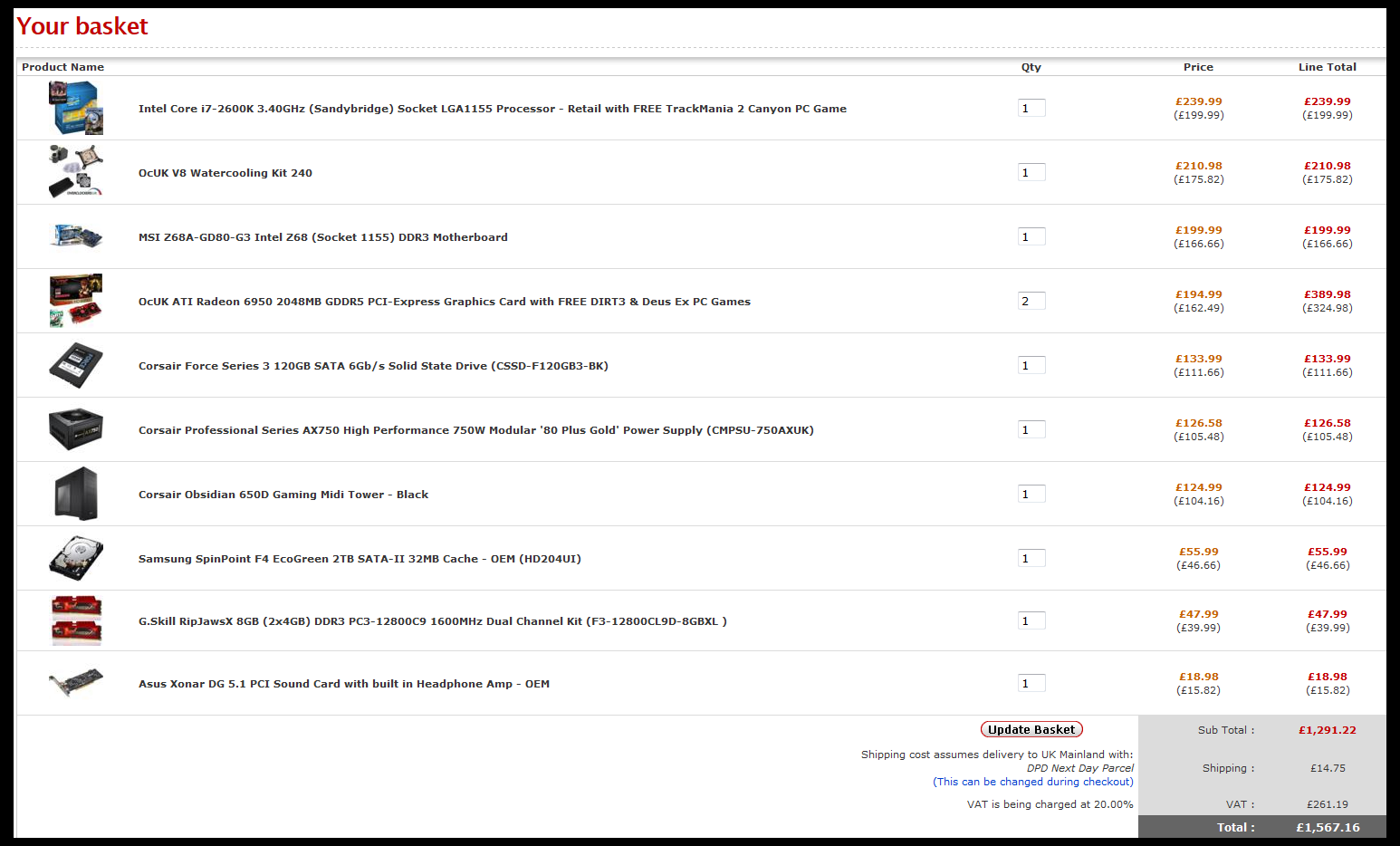Open the Asus Xonar DG sound card thumbnail
Viewport: 1400px width, 846px height.
click(x=76, y=683)
